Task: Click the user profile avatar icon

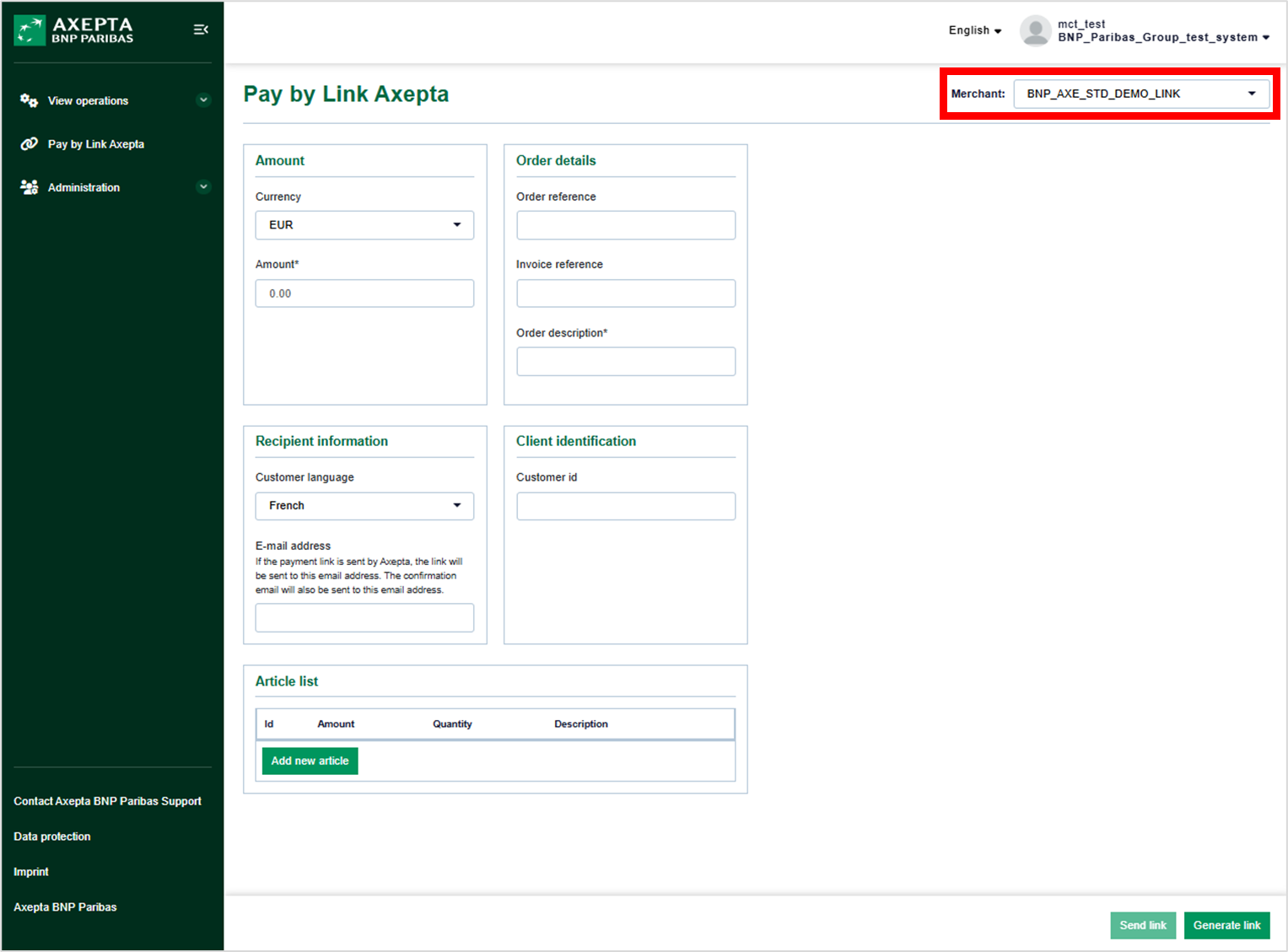Action: coord(1035,31)
